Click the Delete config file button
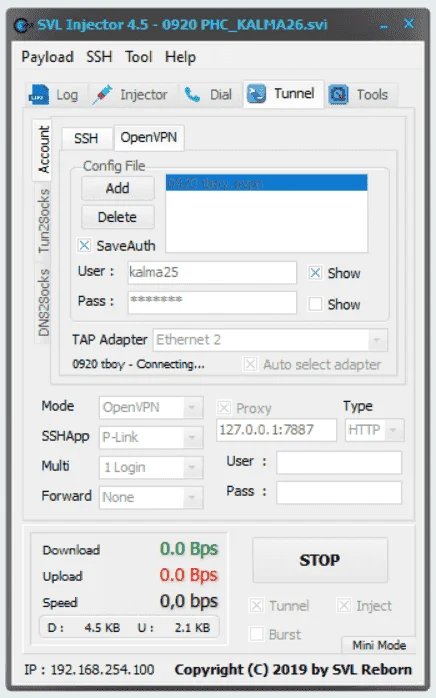The height and width of the screenshot is (698, 436). 118,217
